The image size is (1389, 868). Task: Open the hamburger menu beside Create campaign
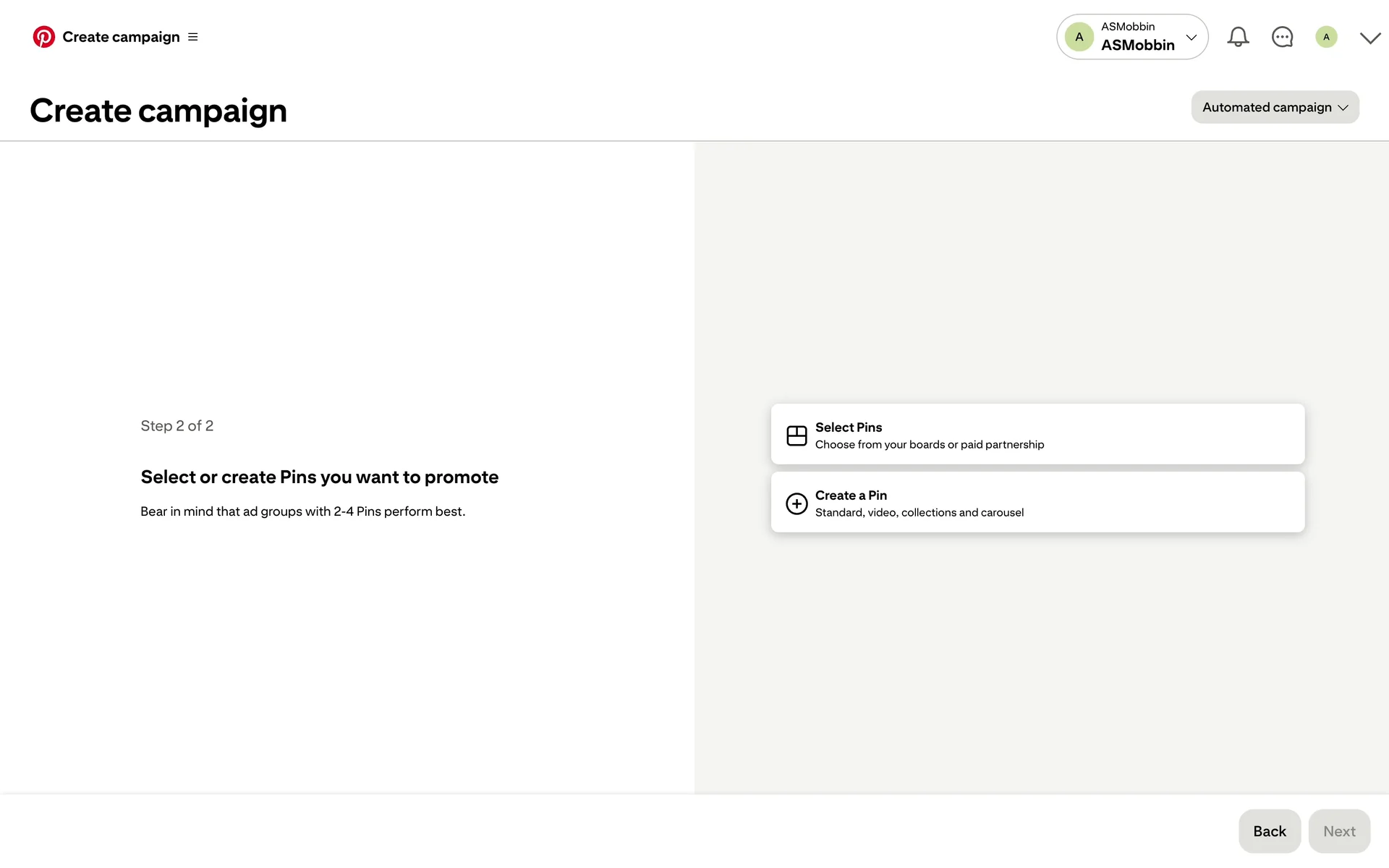(x=193, y=37)
